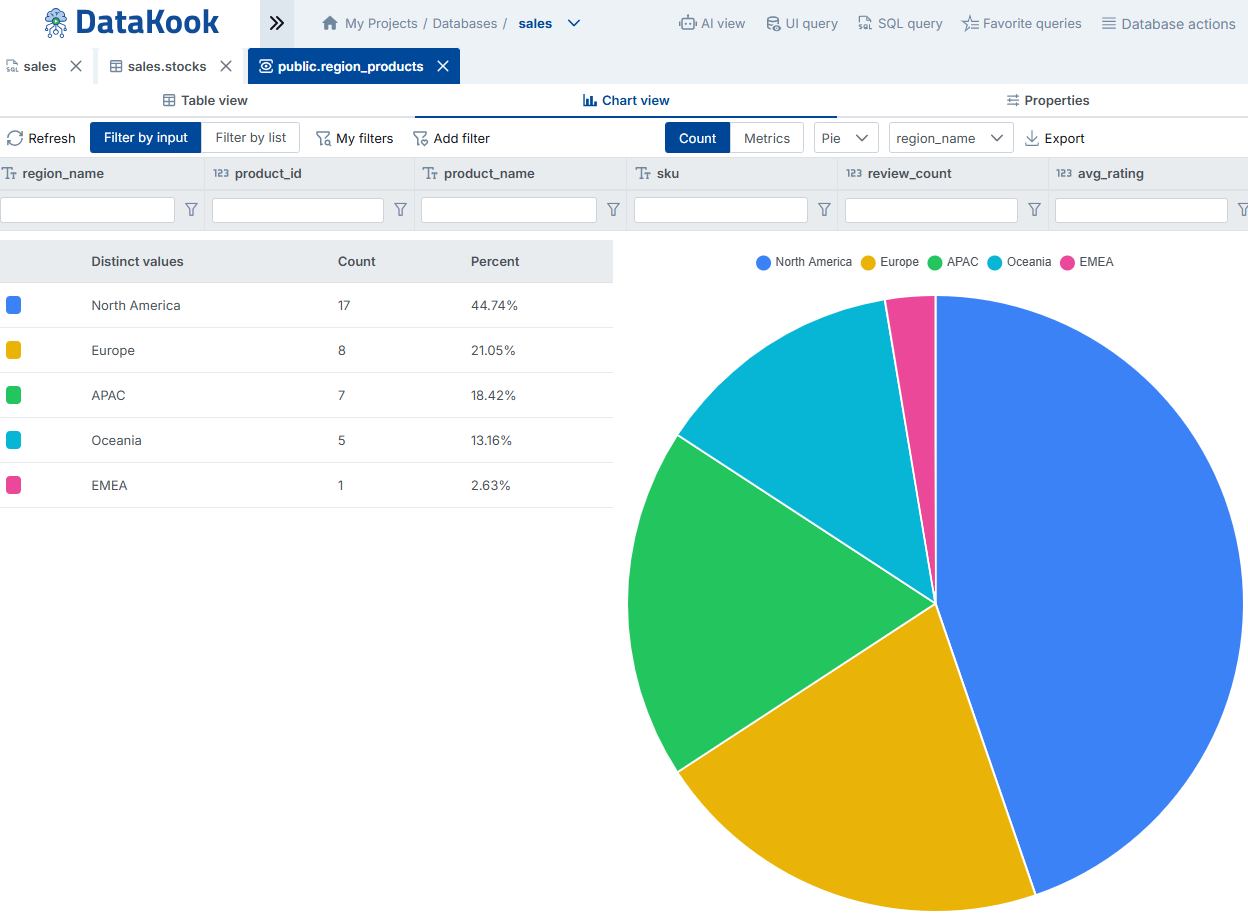This screenshot has height=917, width=1248.
Task: Click filter funnel icon for product_name column
Action: (613, 210)
